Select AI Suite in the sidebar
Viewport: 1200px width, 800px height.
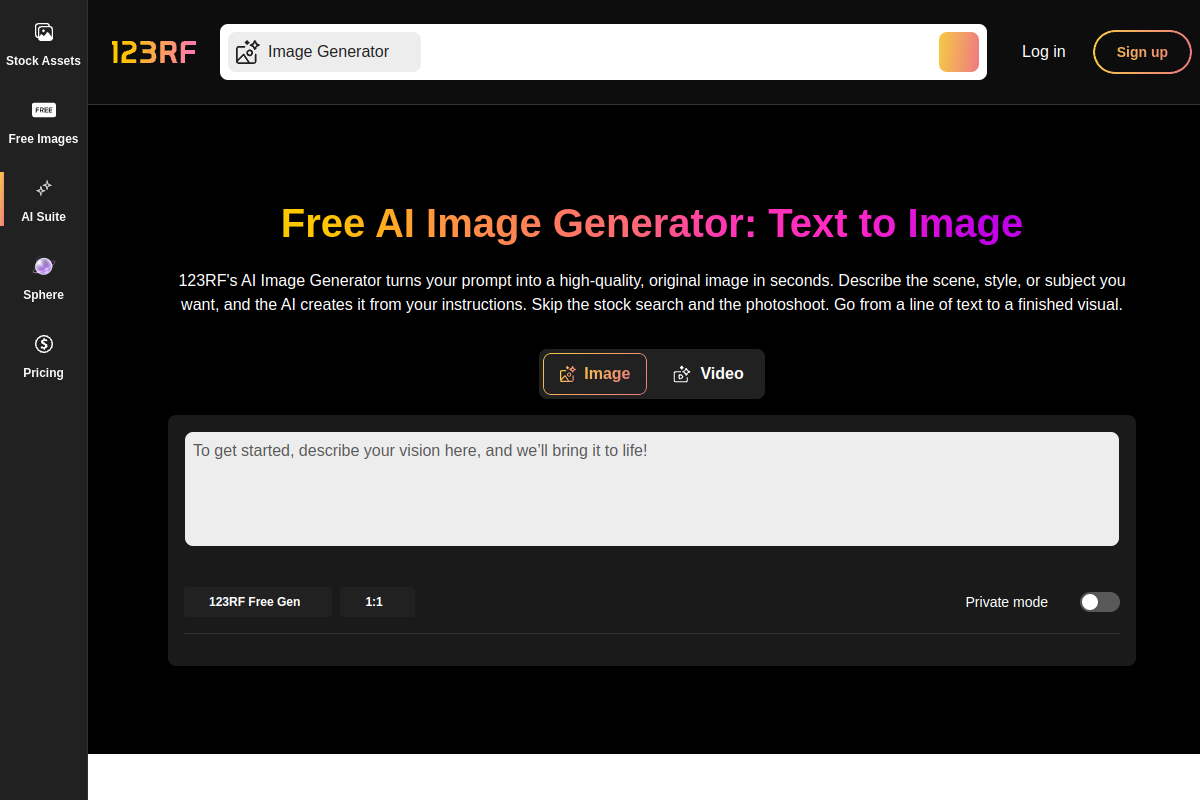[43, 201]
